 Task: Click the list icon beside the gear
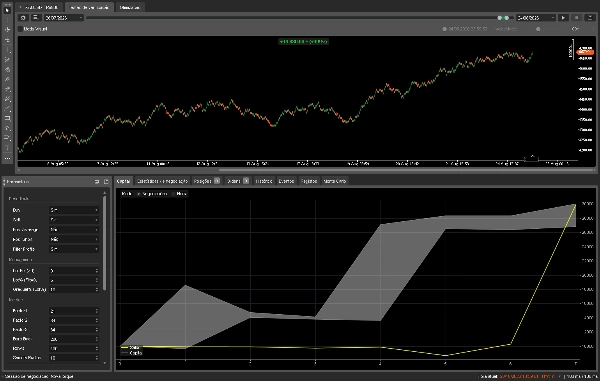pos(36,18)
